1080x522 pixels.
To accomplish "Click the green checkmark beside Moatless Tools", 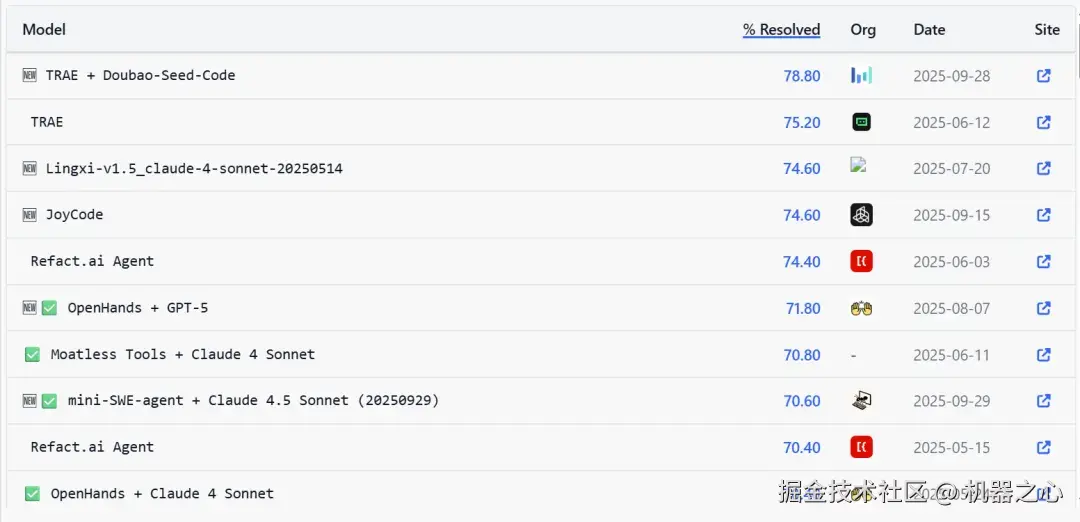I will click(x=32, y=355).
